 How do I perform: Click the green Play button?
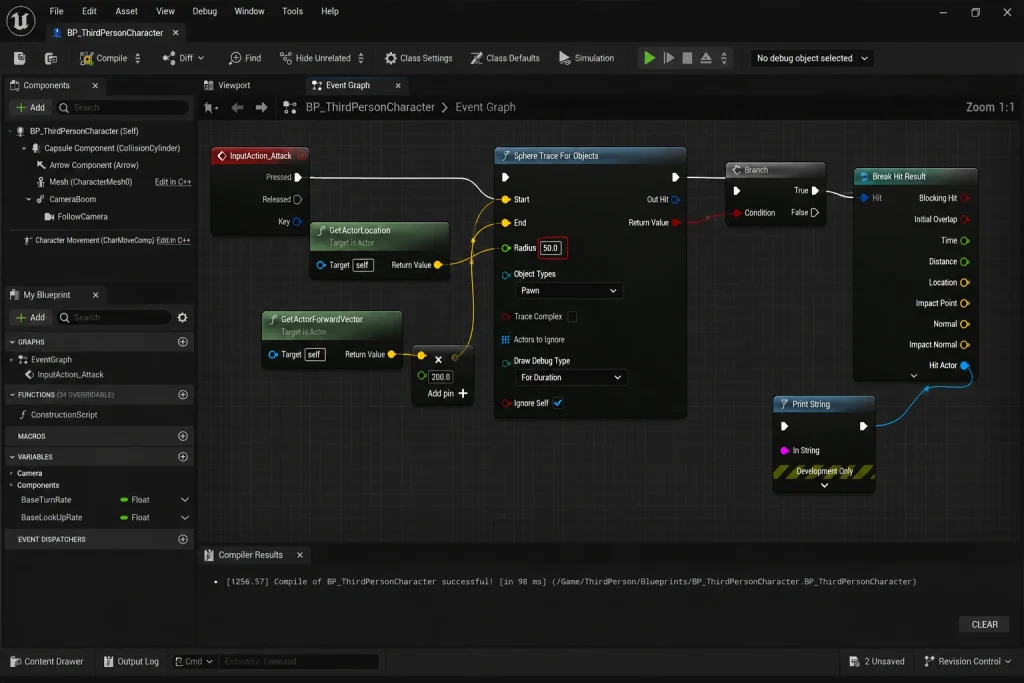649,58
